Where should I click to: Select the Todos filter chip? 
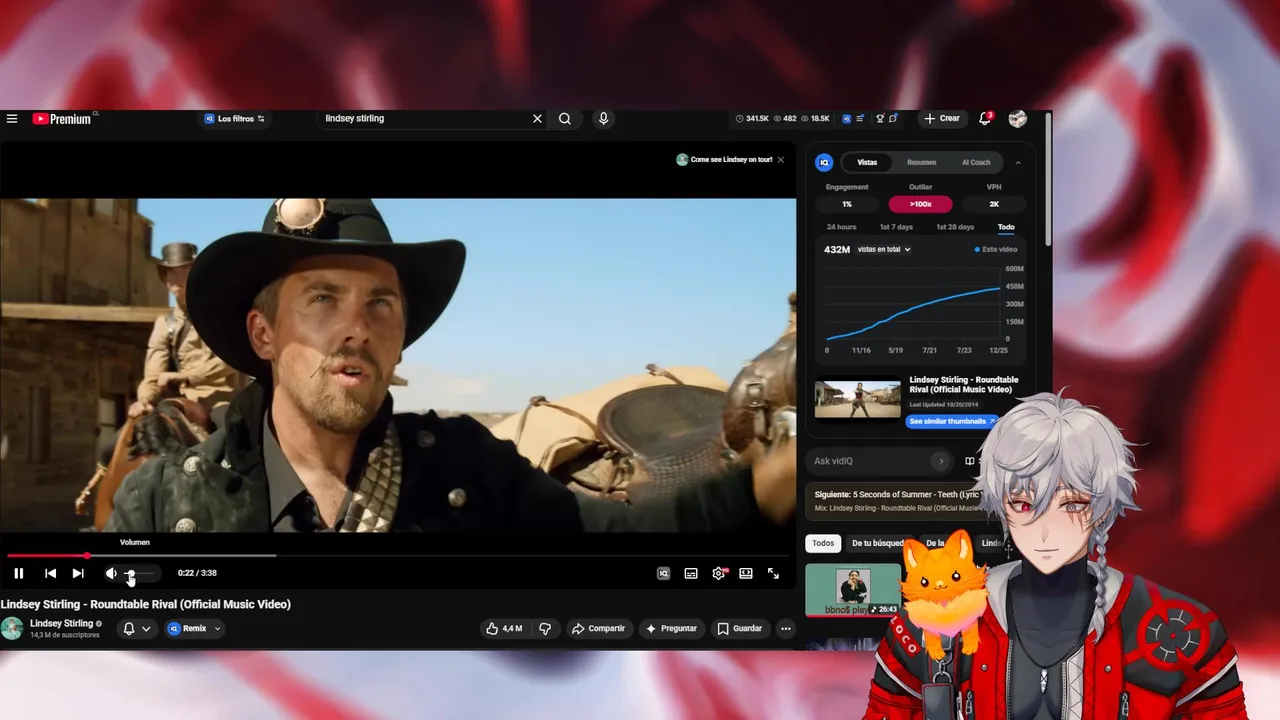[823, 543]
